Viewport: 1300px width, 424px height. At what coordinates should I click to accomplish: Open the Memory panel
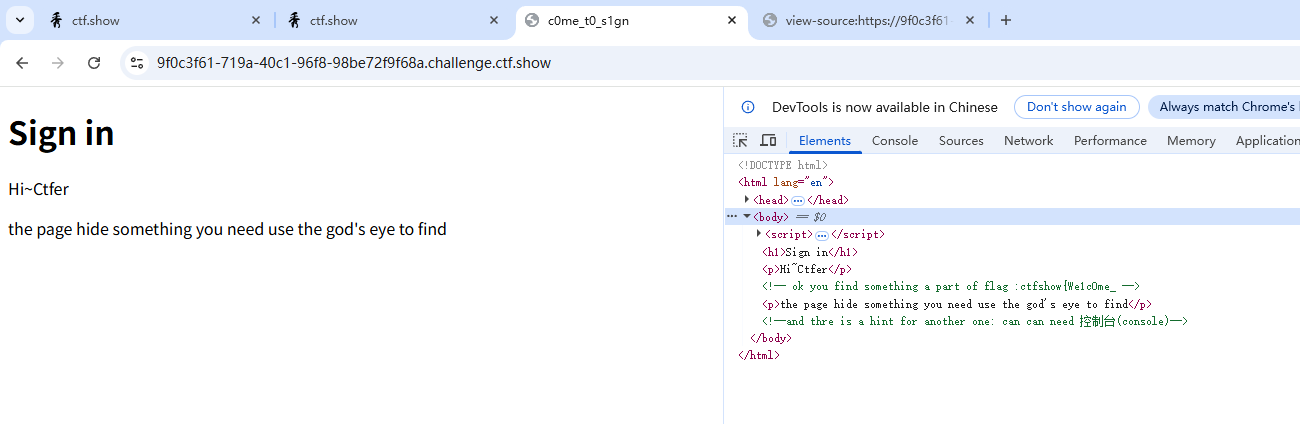(1191, 141)
